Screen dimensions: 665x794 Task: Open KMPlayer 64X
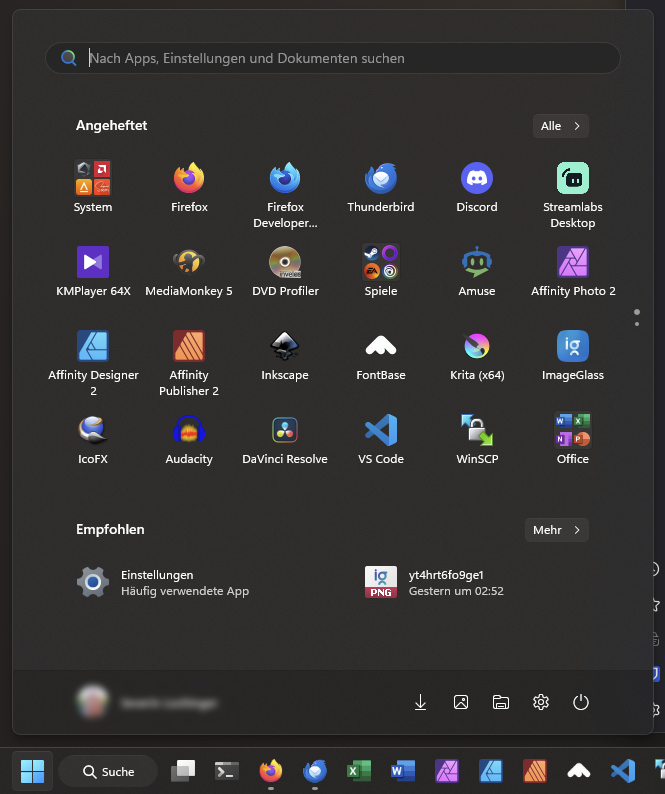tap(93, 270)
